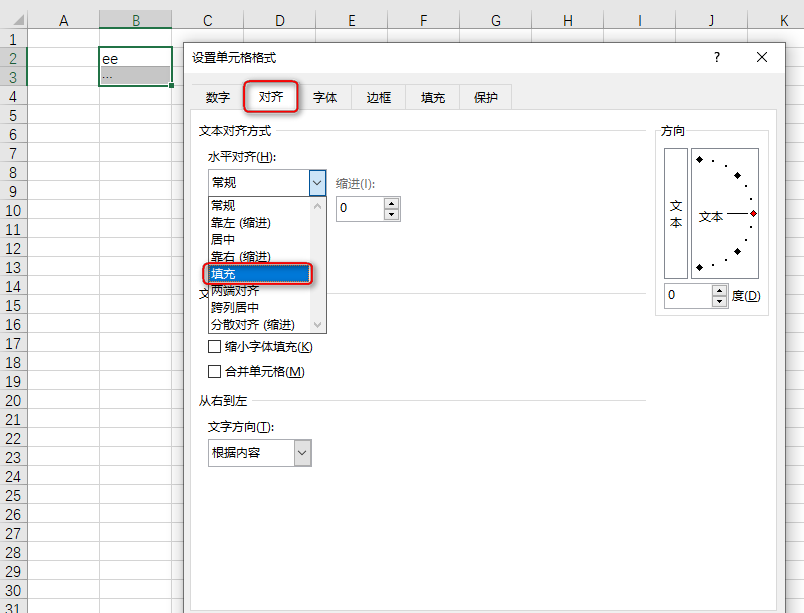Choose 居中 alignment option
The image size is (804, 613).
tap(223, 239)
